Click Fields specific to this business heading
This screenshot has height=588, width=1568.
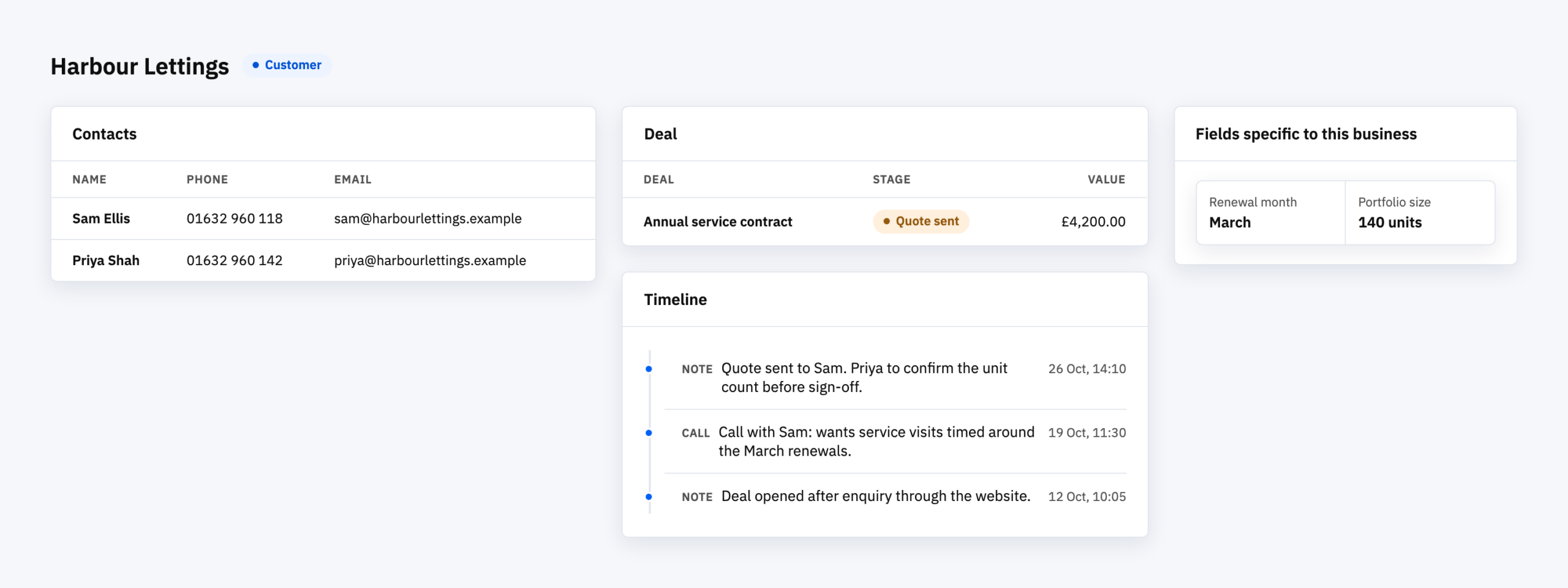click(x=1306, y=134)
